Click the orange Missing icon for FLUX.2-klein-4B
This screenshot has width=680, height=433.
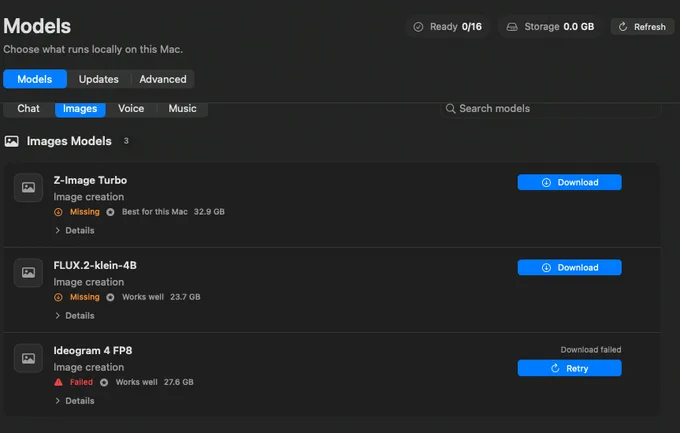tap(58, 297)
